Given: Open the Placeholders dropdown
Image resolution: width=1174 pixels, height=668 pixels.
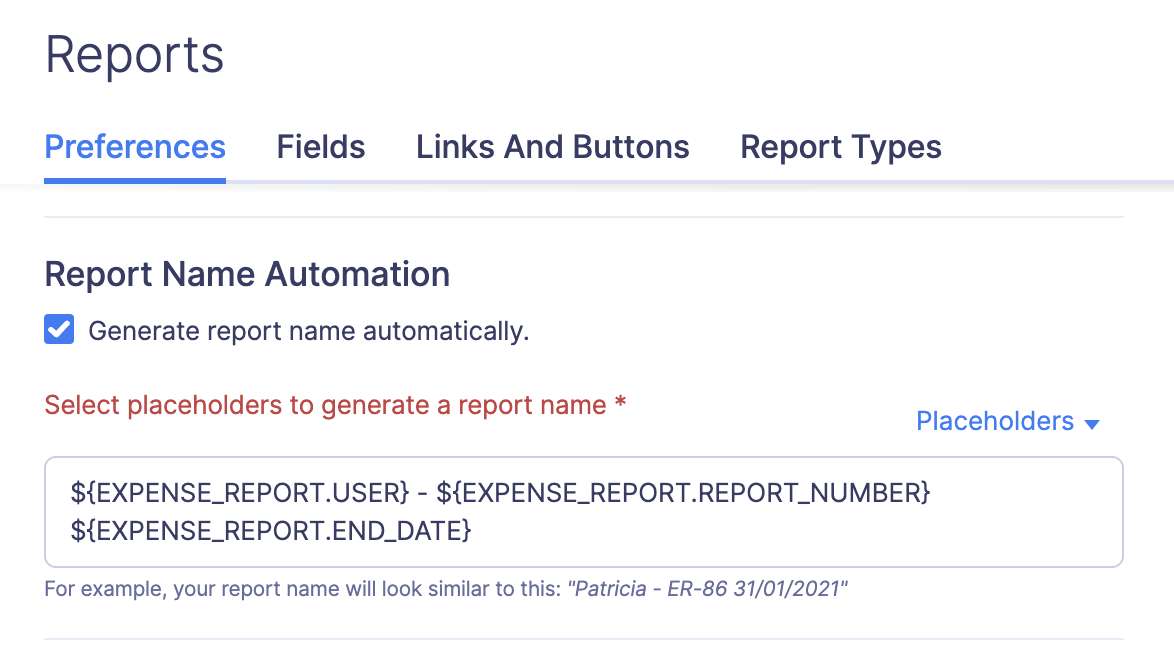Looking at the screenshot, I should tap(995, 421).
